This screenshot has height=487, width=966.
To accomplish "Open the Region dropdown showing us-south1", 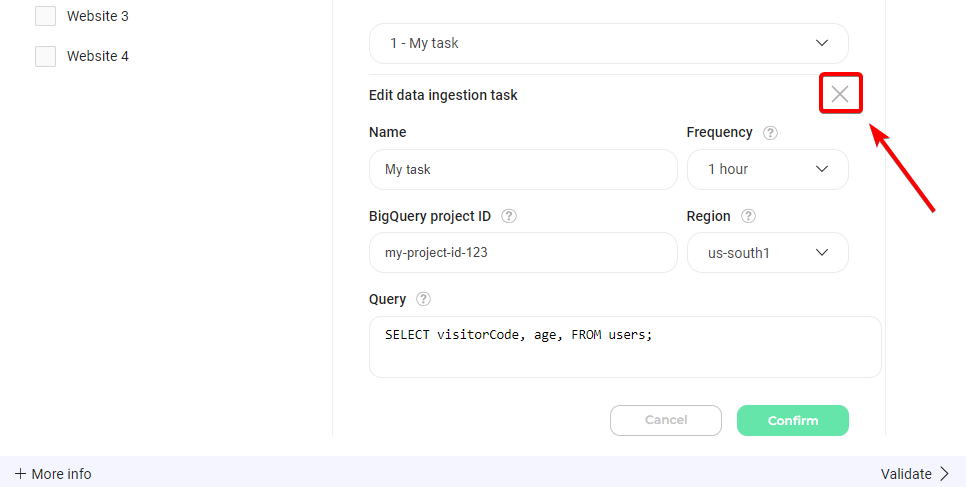I will pos(767,253).
